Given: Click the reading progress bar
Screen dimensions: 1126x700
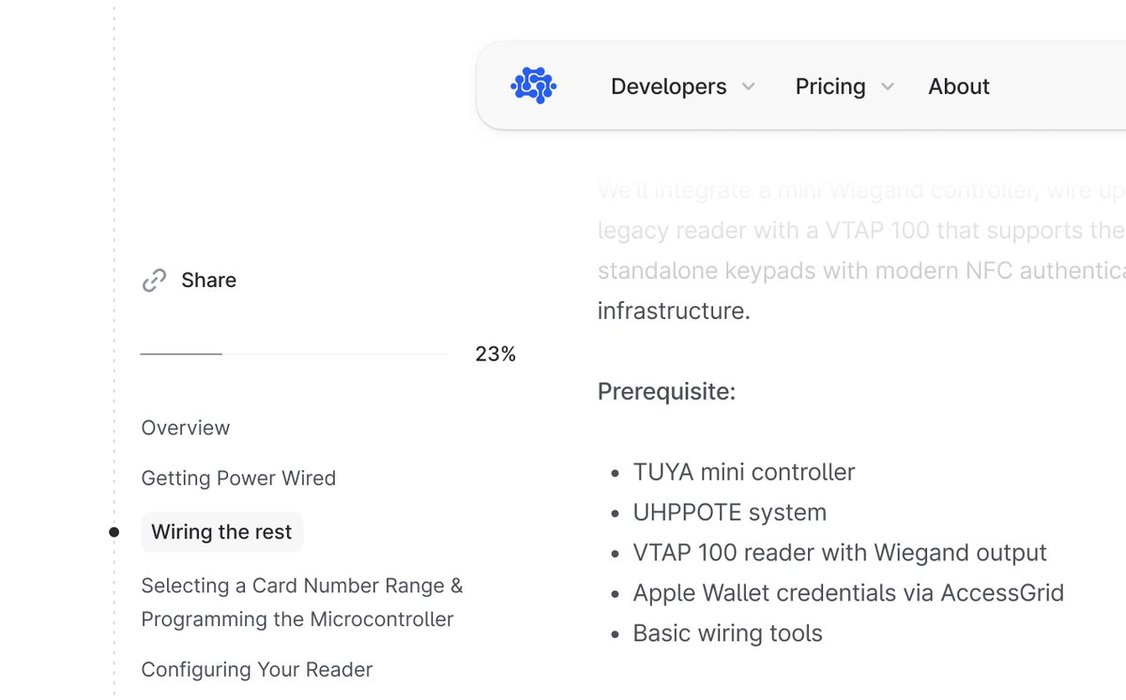Looking at the screenshot, I should click(x=293, y=354).
